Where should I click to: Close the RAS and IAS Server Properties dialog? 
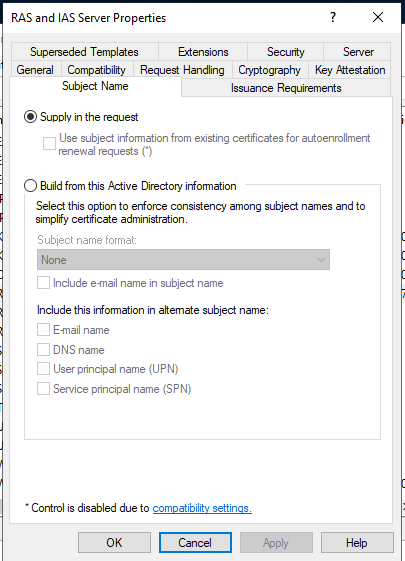click(x=378, y=17)
